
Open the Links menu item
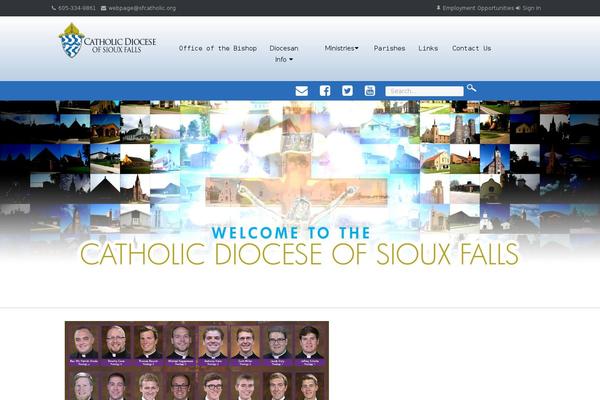point(428,48)
